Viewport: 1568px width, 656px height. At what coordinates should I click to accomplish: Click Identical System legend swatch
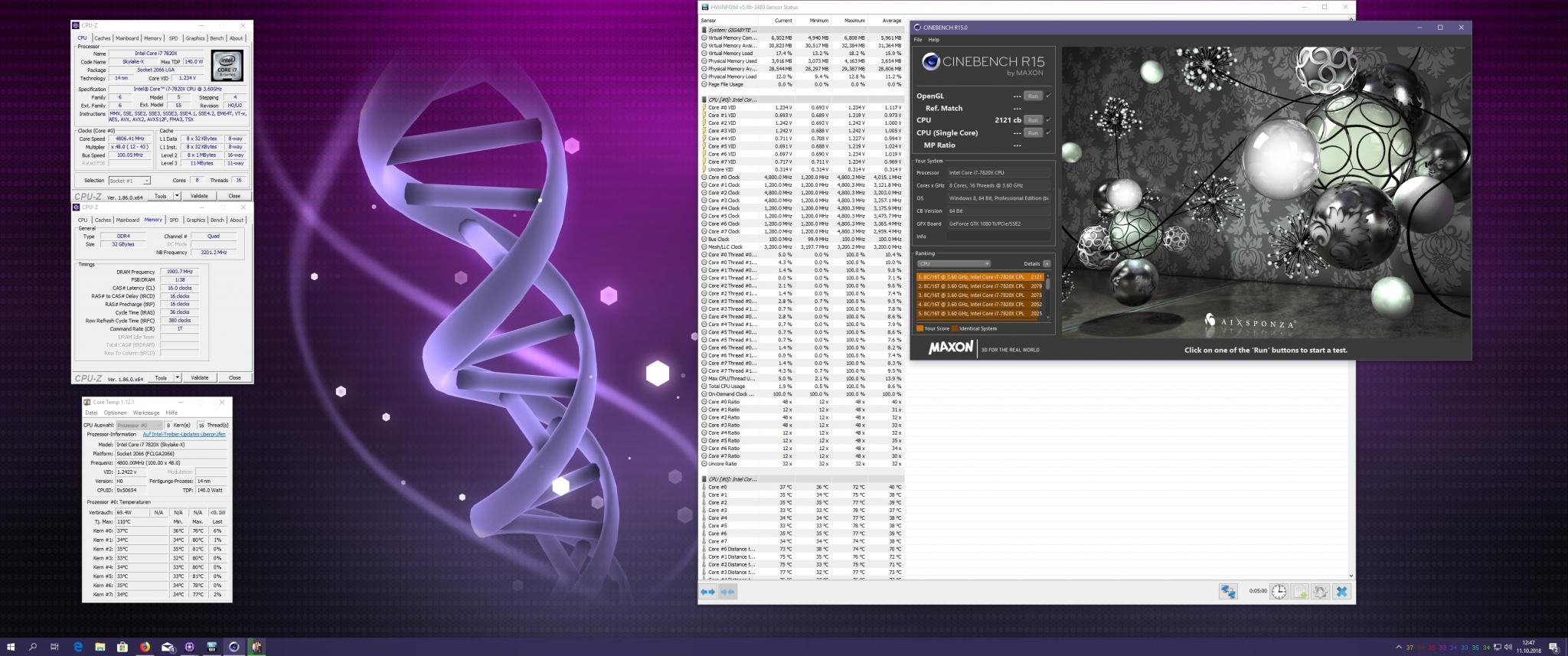click(x=955, y=328)
